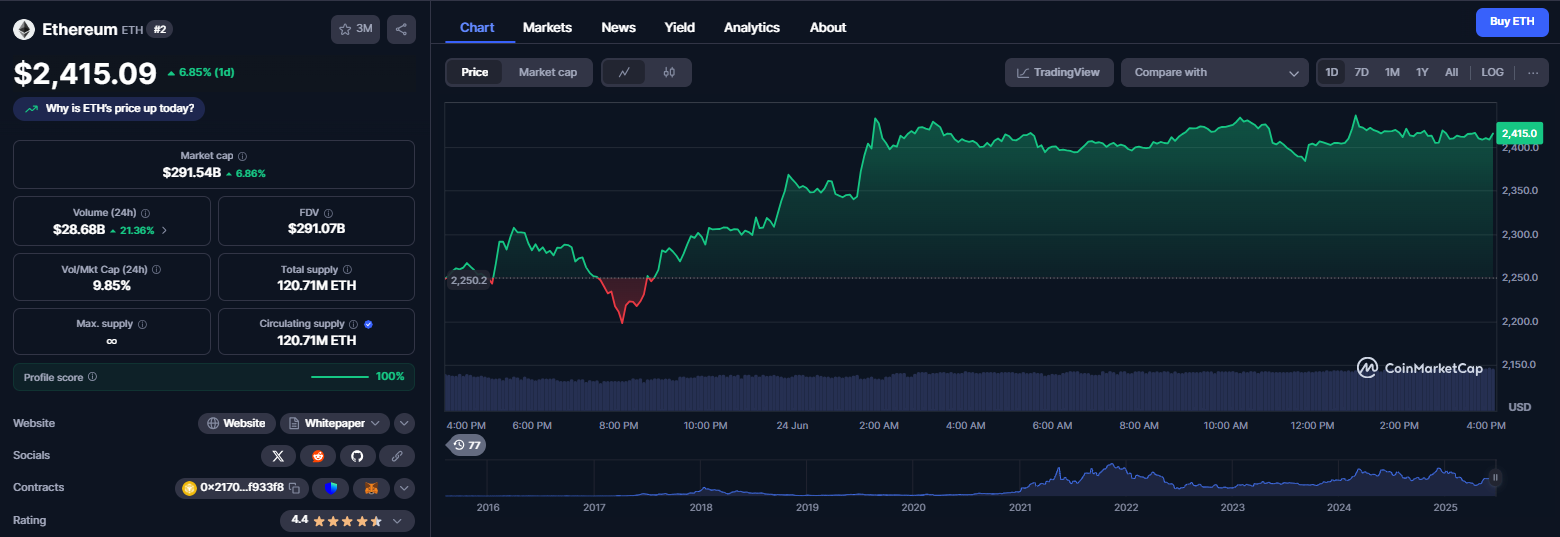The image size is (1560, 537).
Task: Open the Compare with dropdown
Action: (x=1215, y=72)
